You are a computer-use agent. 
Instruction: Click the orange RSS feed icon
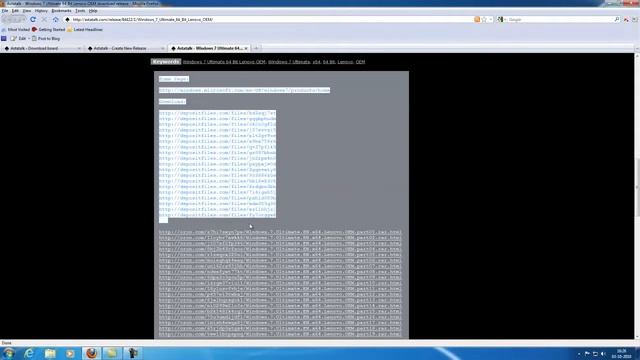pos(477,19)
